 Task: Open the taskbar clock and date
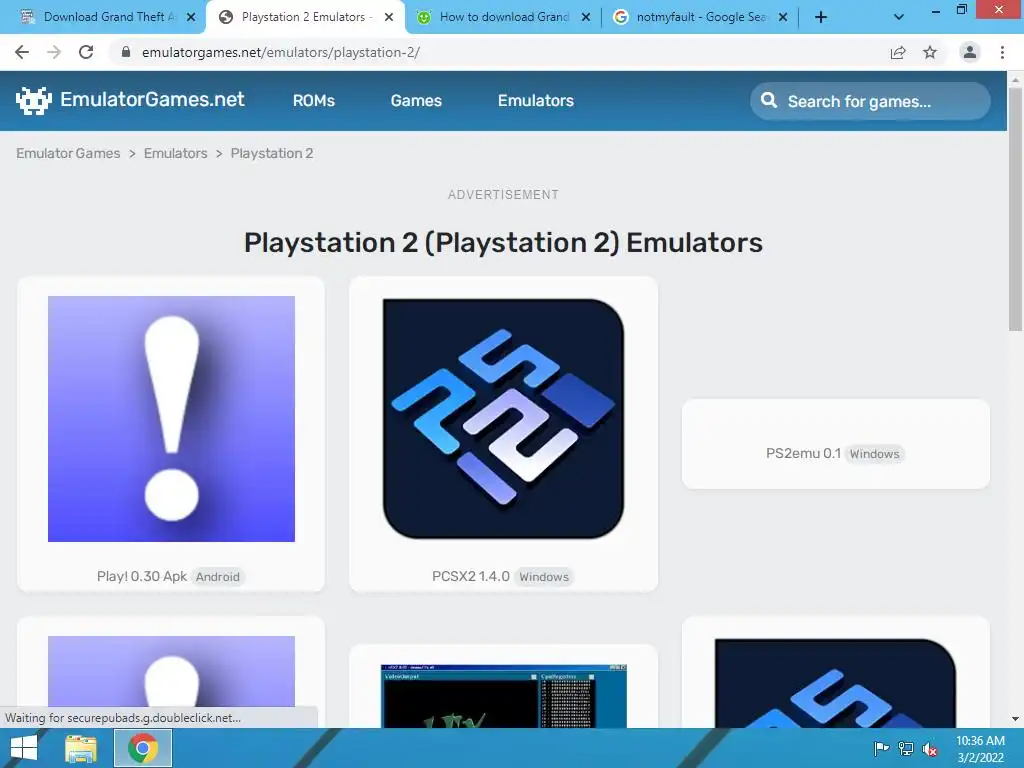pos(980,748)
